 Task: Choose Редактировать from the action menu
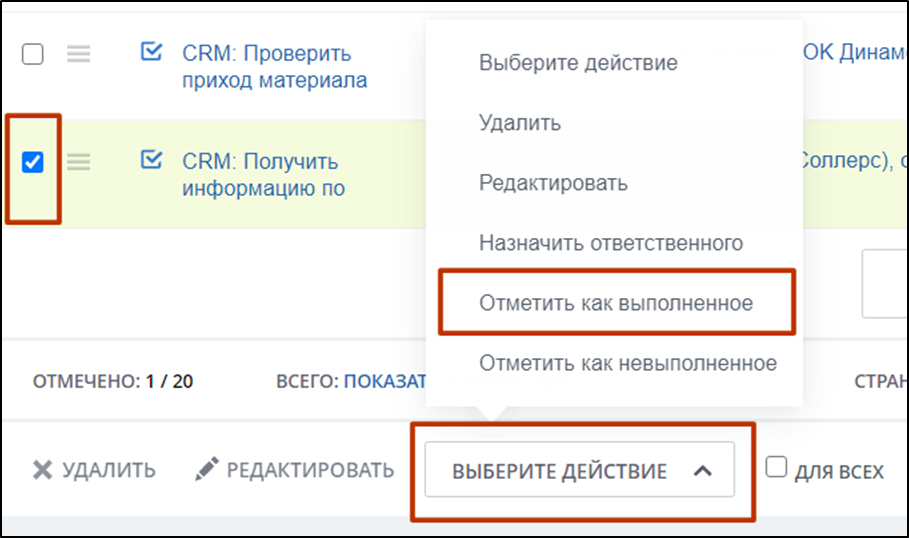[553, 183]
